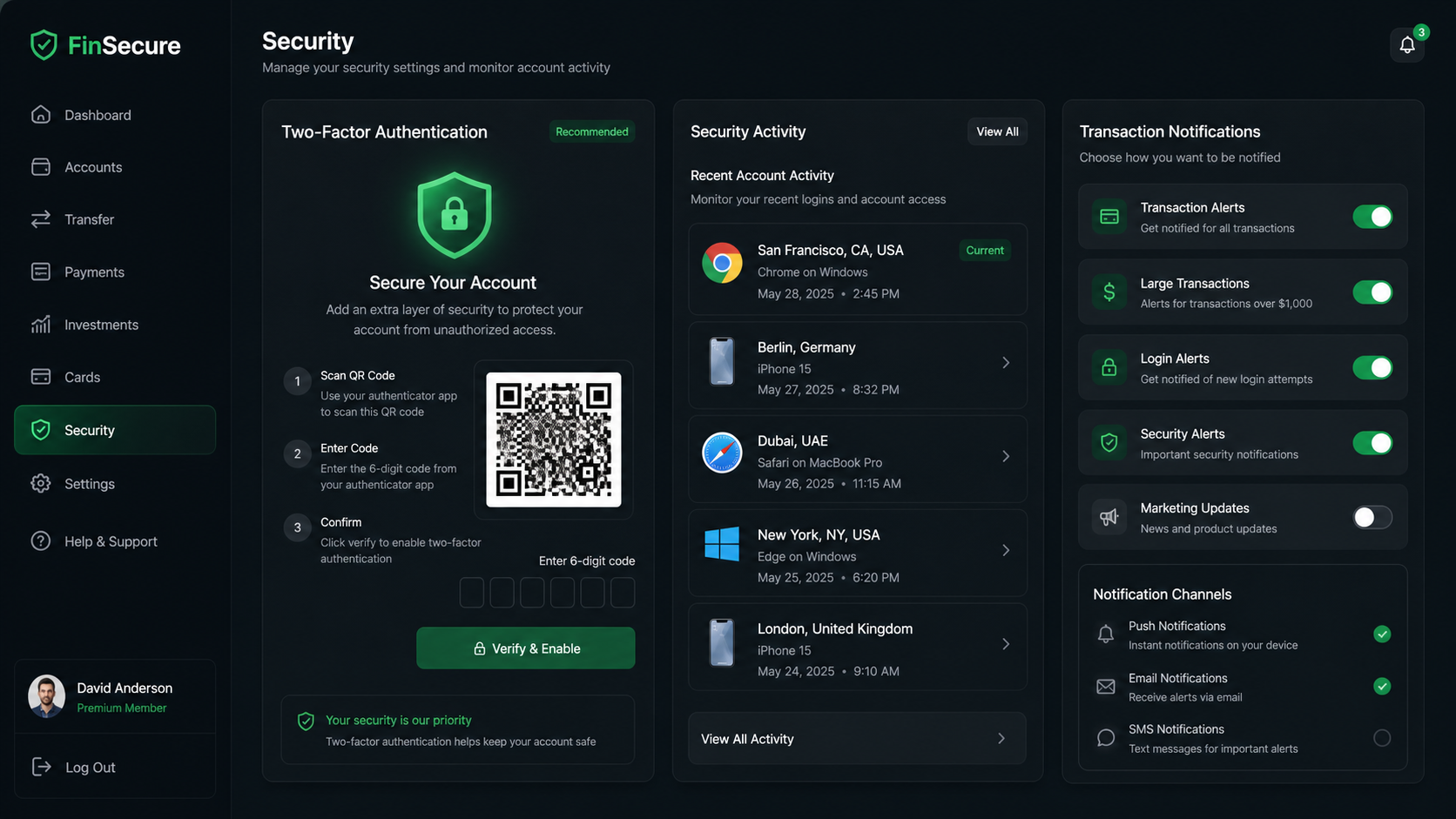This screenshot has height=819, width=1456.
Task: Click the first 6-digit code box
Action: tap(472, 593)
